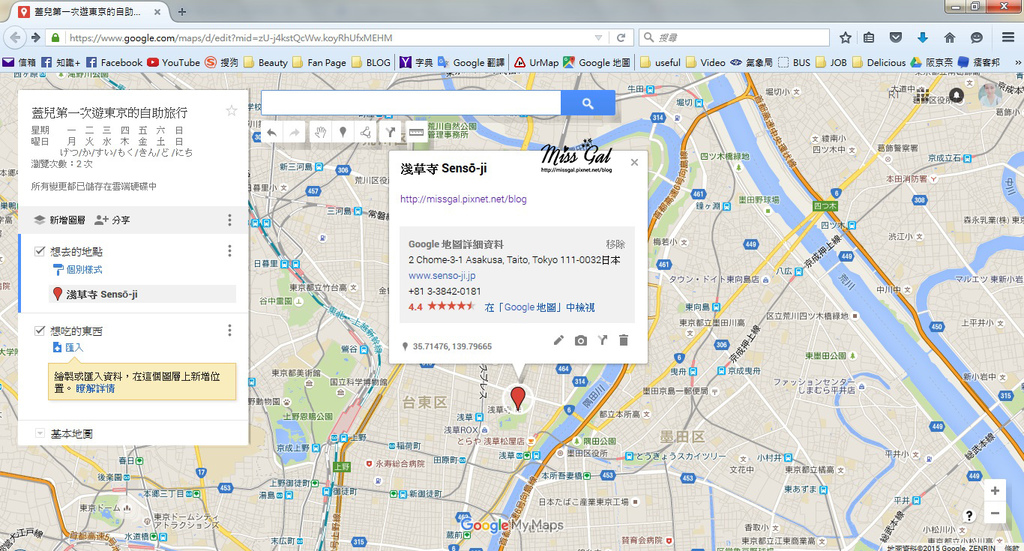Click the red marker on the map
The image size is (1024, 551).
point(517,398)
